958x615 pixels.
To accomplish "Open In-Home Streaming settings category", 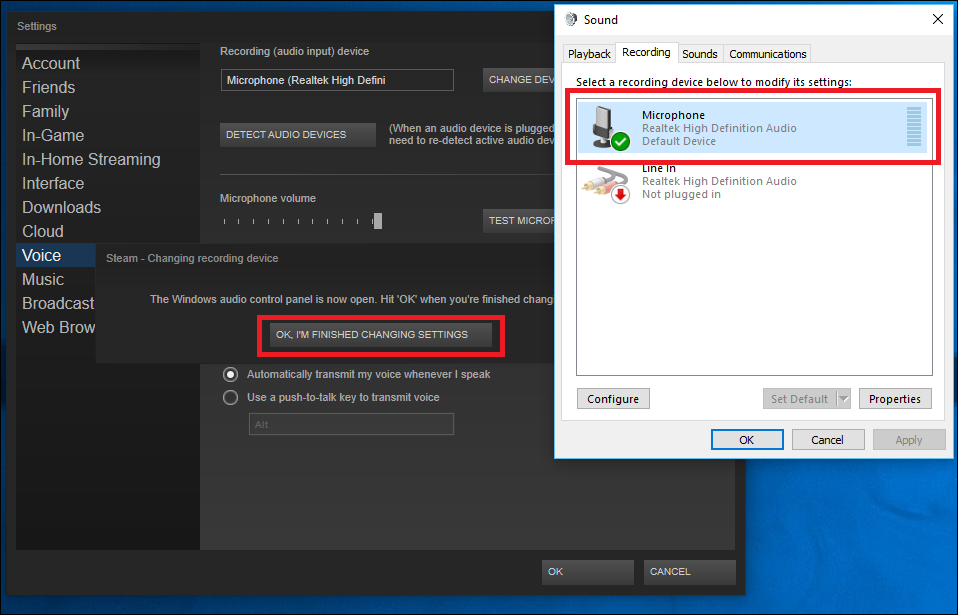I will point(91,159).
